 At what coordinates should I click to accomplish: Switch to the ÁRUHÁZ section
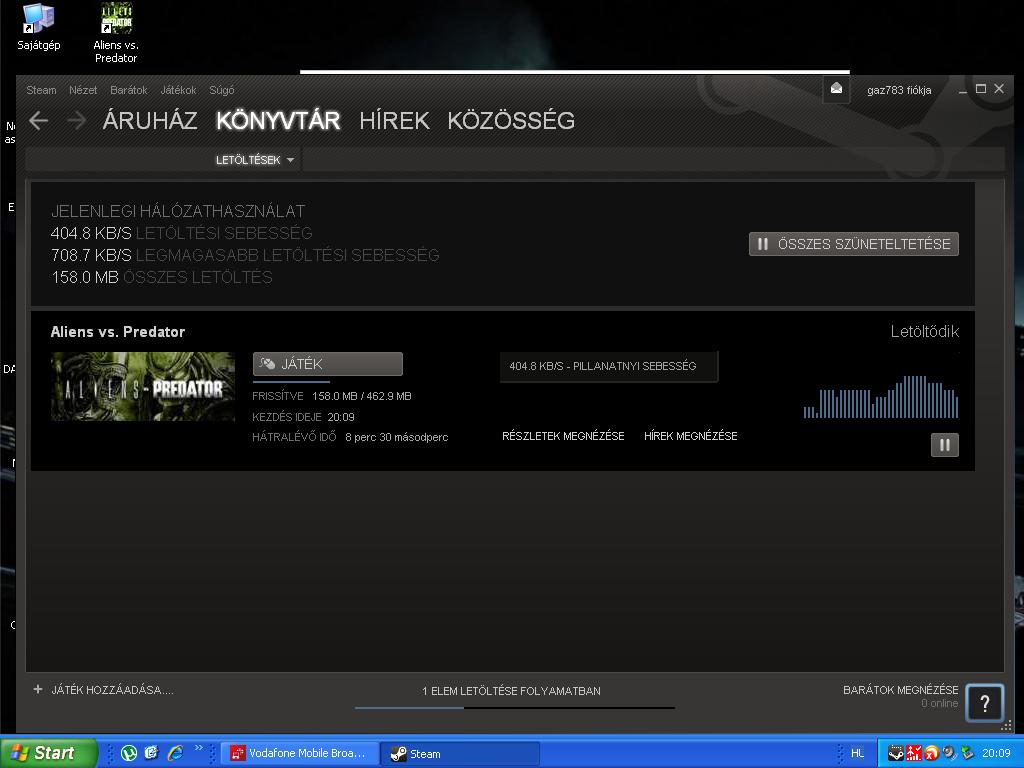[150, 120]
